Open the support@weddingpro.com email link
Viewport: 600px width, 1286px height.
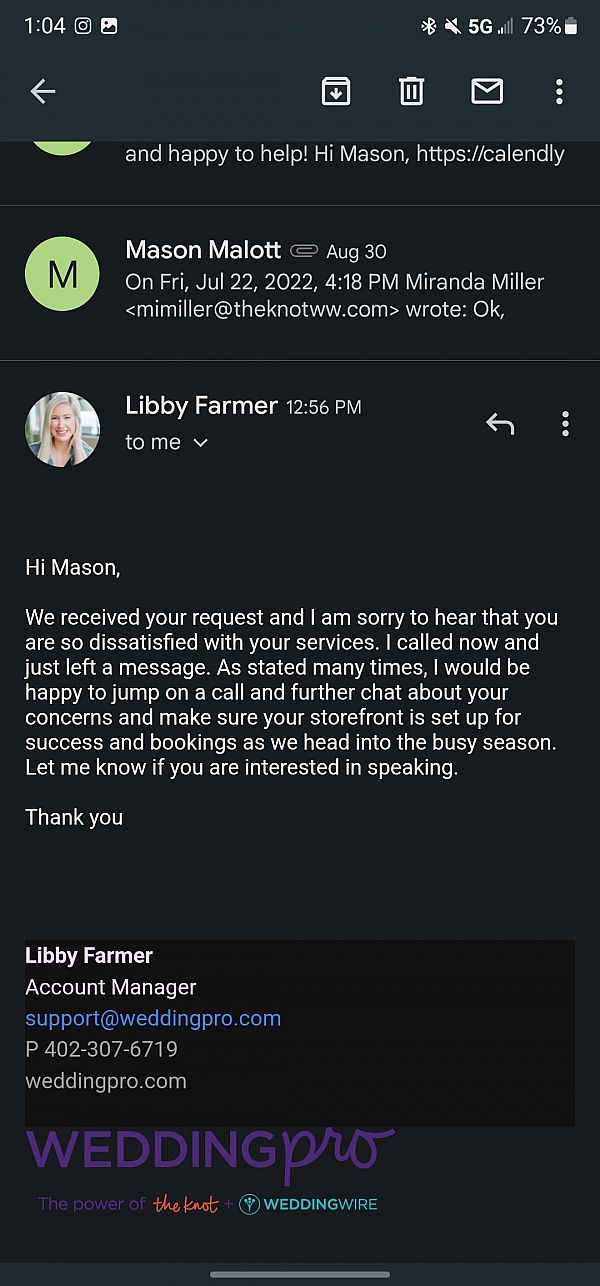153,1018
